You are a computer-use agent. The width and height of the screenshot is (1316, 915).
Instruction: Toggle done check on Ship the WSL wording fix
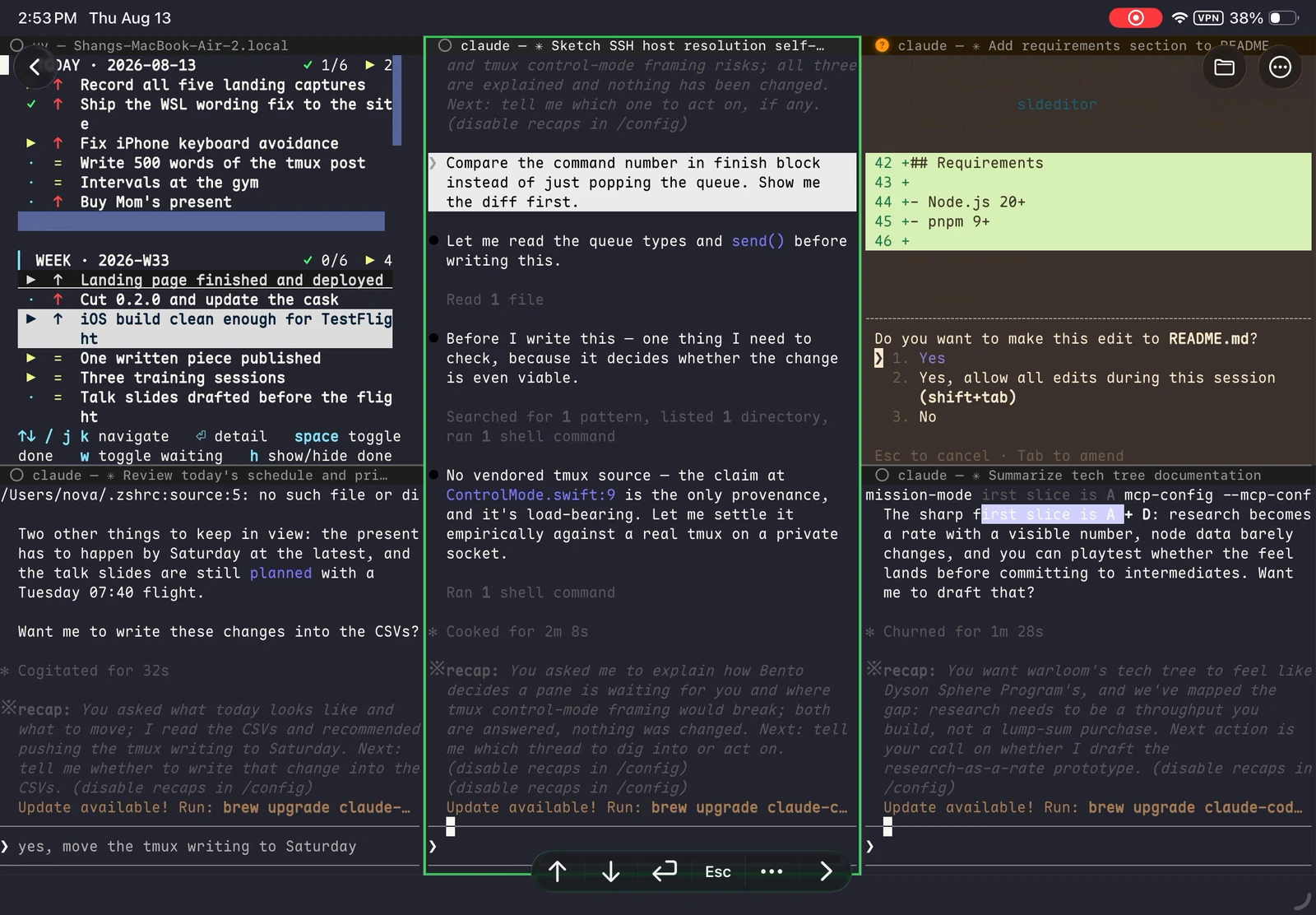click(31, 105)
